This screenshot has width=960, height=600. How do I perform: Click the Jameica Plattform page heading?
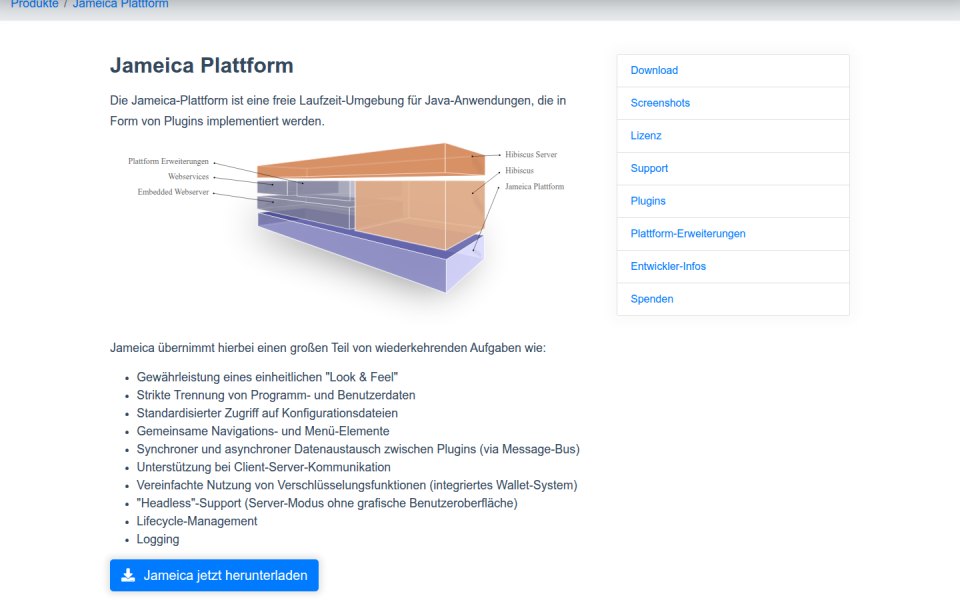(201, 66)
